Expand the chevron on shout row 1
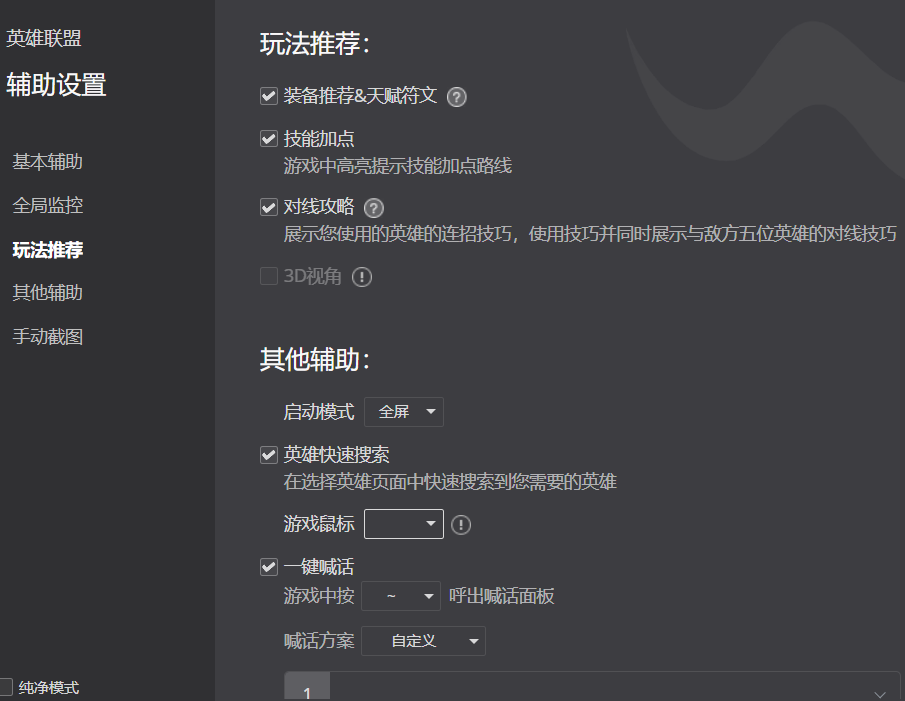This screenshot has width=905, height=701. tap(880, 694)
